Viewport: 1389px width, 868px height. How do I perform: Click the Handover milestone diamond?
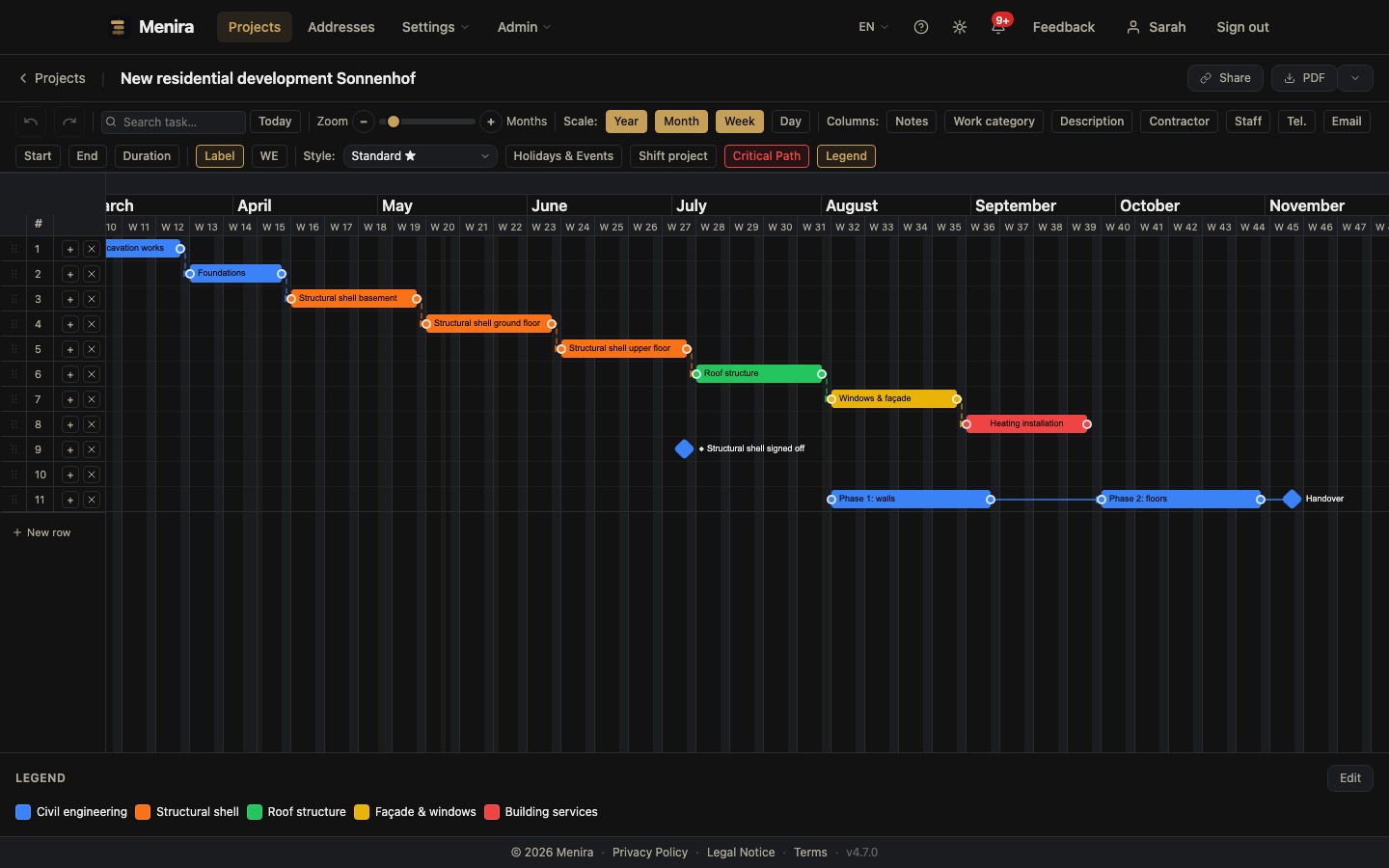(x=1293, y=499)
